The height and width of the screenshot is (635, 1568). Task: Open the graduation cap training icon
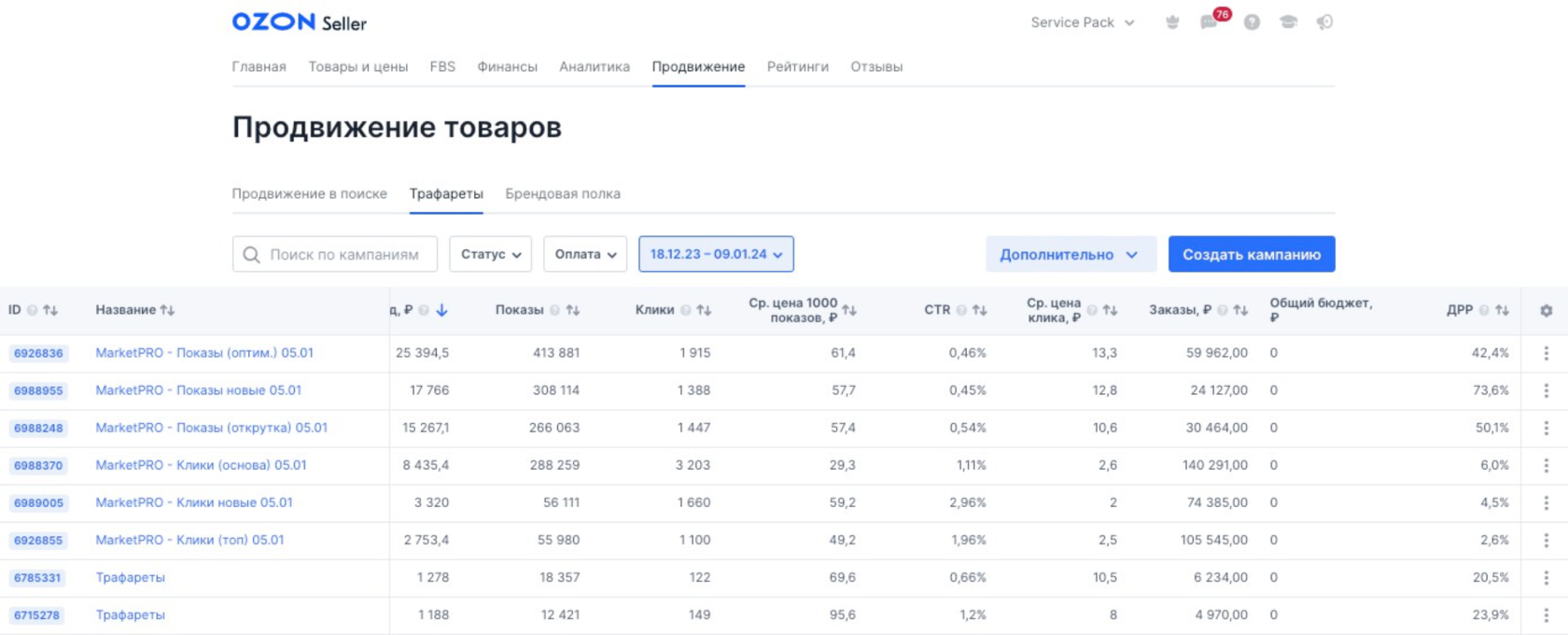click(1288, 22)
